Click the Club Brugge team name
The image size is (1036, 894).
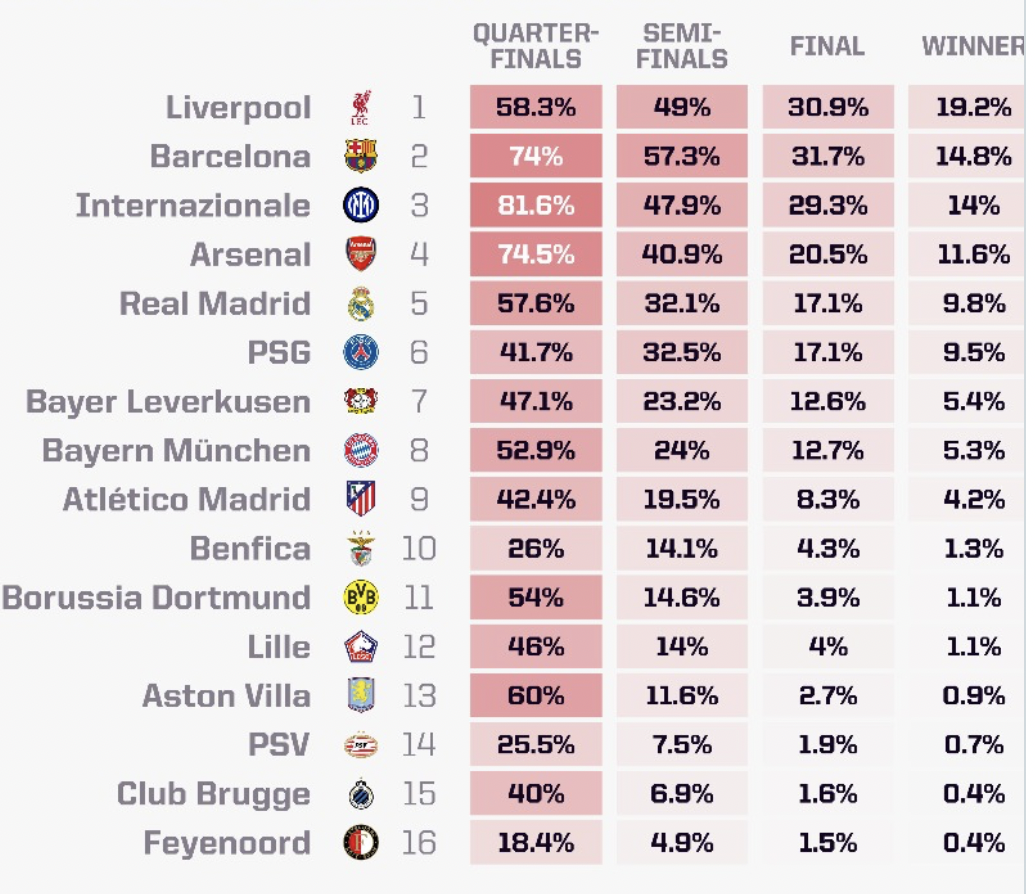coord(214,793)
